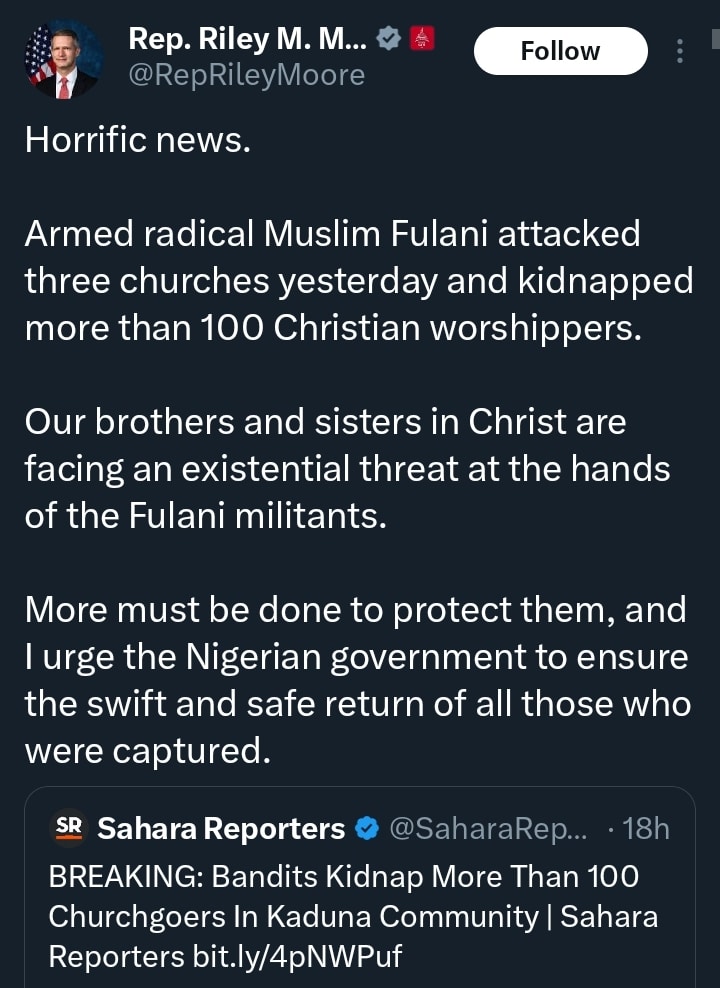Image resolution: width=720 pixels, height=988 pixels.
Task: Click the 18h timestamp on quoted post
Action: pos(645,829)
